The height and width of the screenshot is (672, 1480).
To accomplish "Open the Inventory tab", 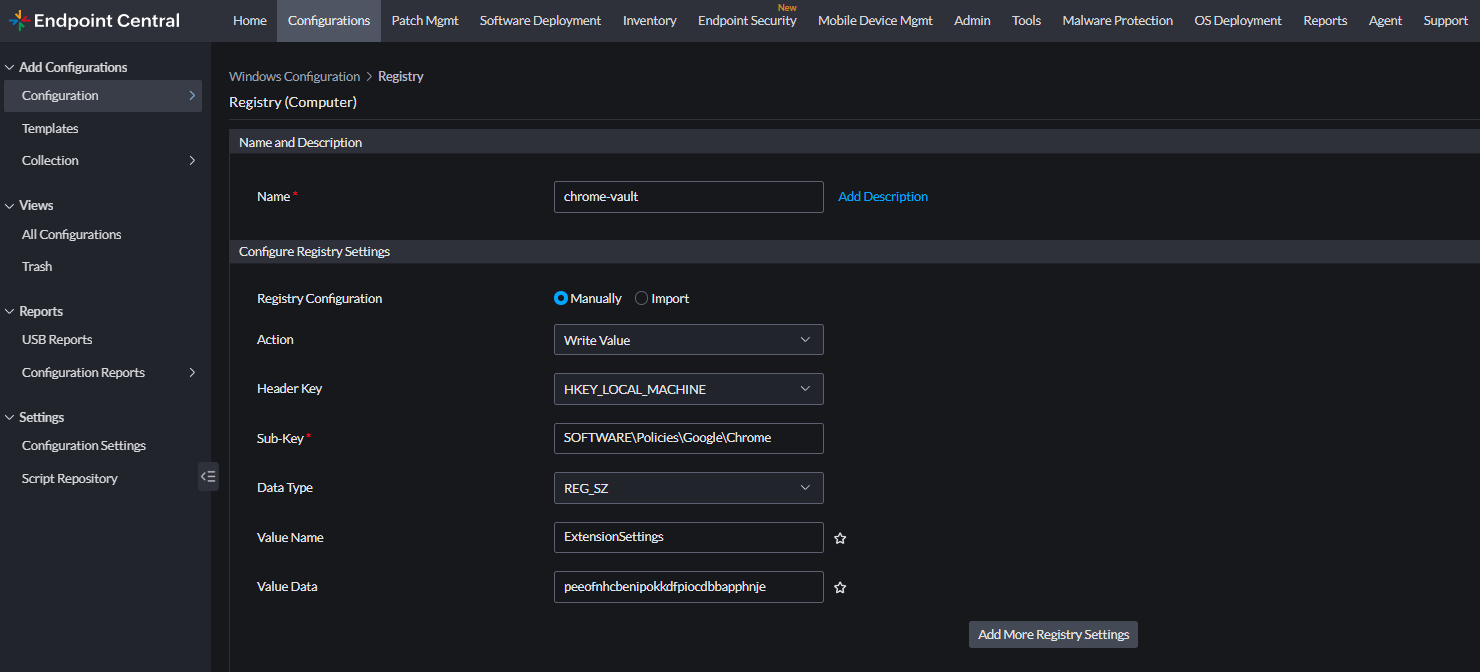I will pos(650,20).
